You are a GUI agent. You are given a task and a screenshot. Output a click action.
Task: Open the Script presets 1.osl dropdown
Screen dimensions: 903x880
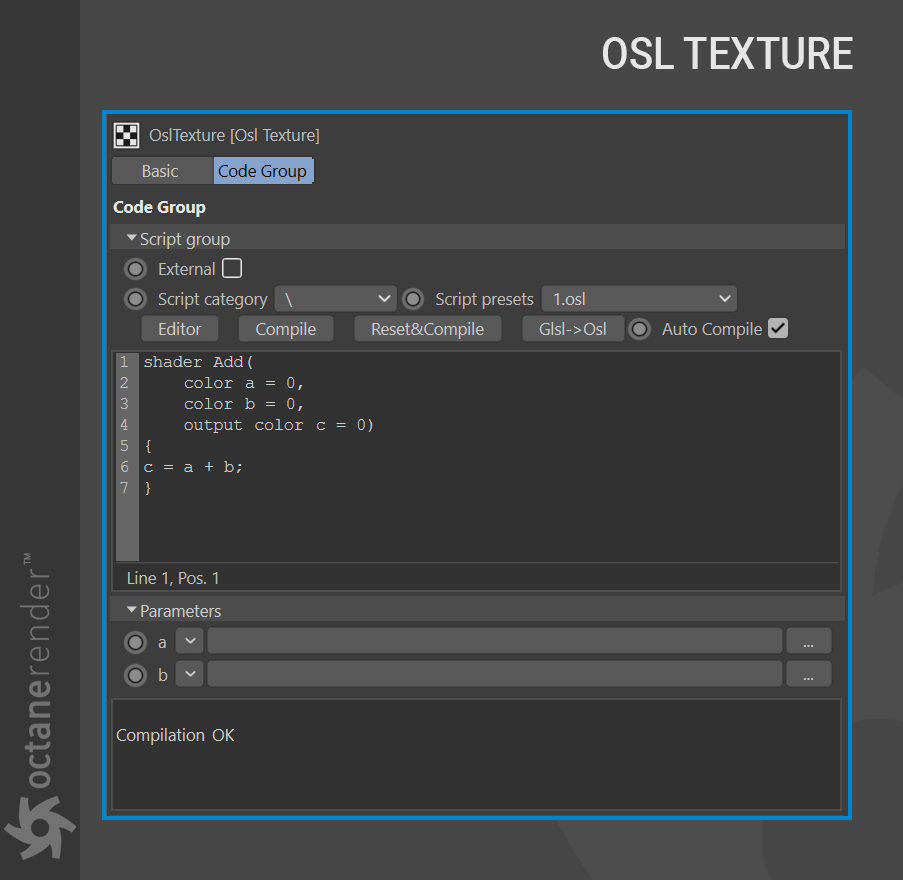639,299
